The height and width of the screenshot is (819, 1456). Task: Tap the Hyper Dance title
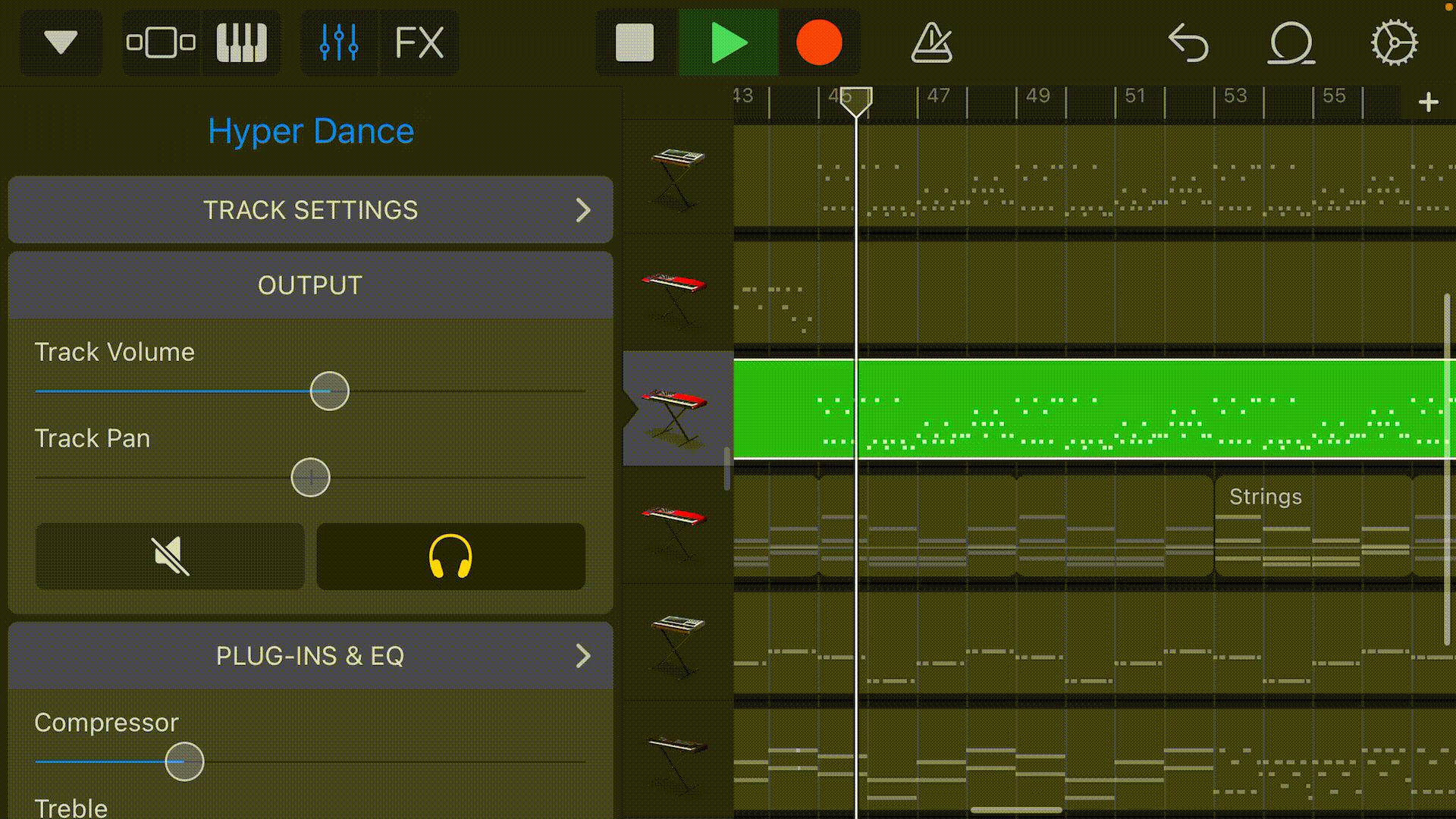[x=310, y=130]
